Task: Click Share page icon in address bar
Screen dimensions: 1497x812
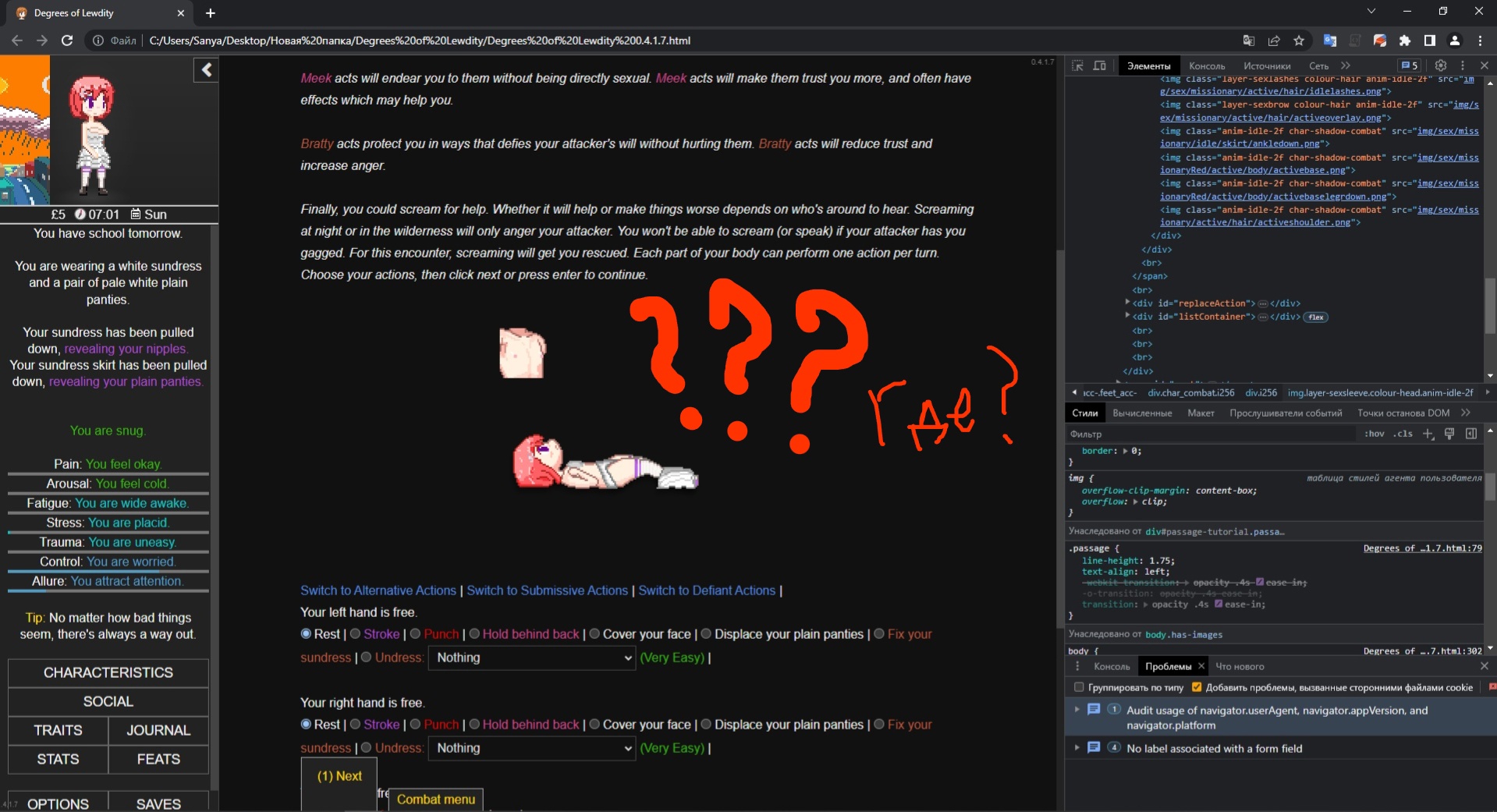Action: 1274,41
